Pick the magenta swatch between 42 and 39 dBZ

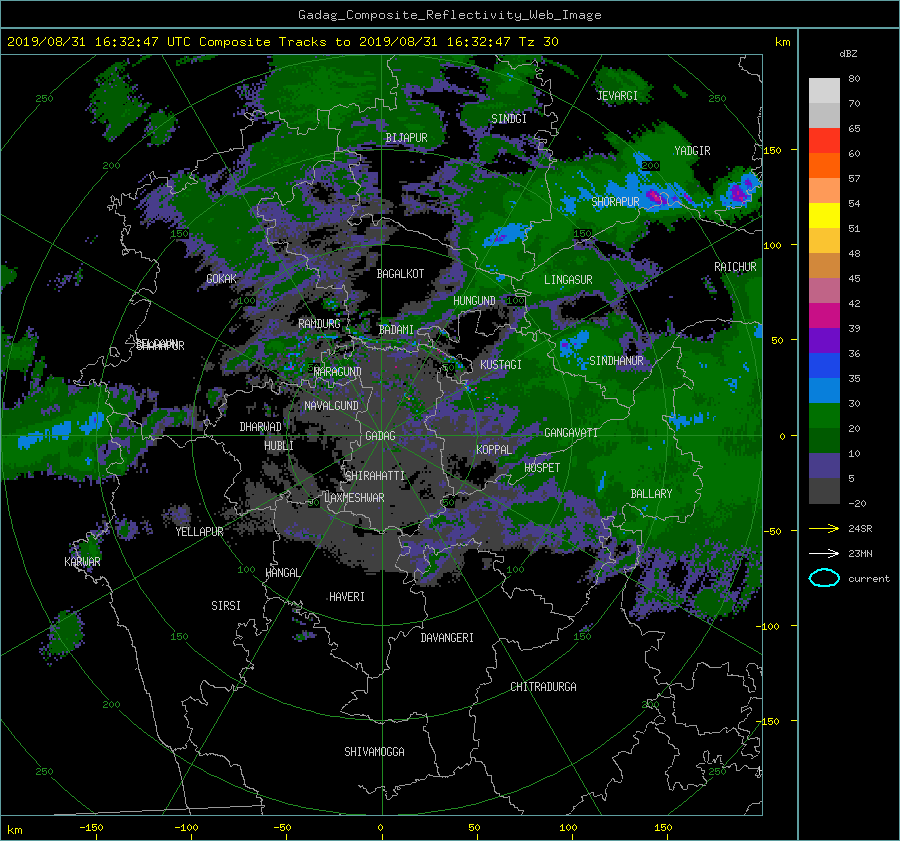(824, 315)
